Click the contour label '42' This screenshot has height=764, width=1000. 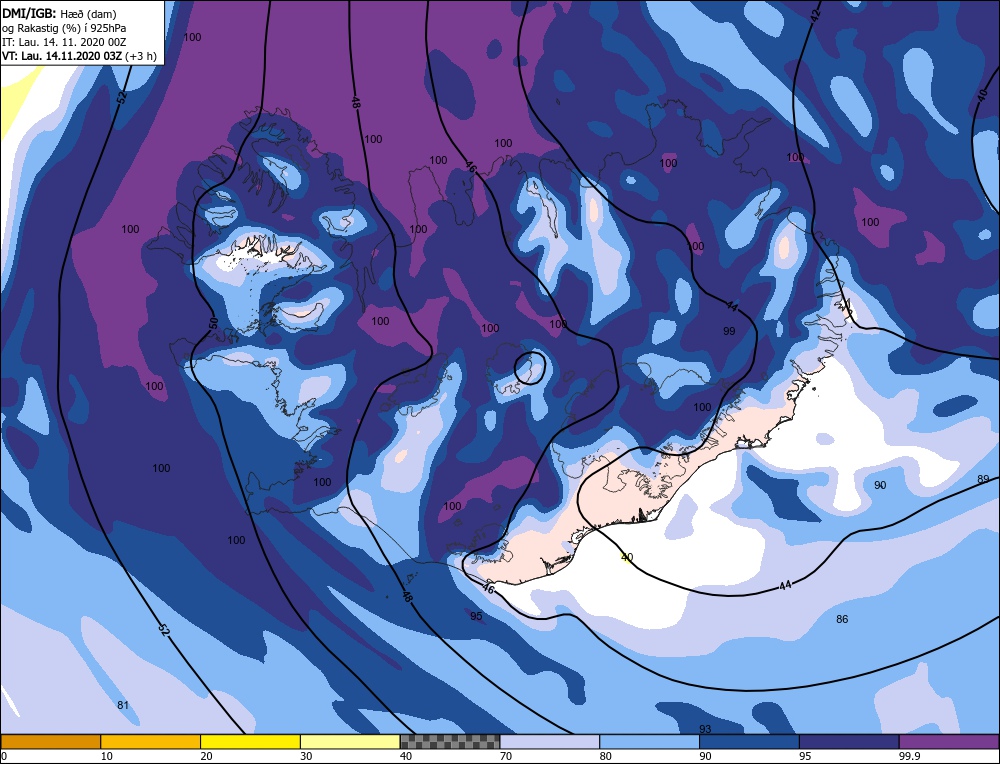point(815,17)
